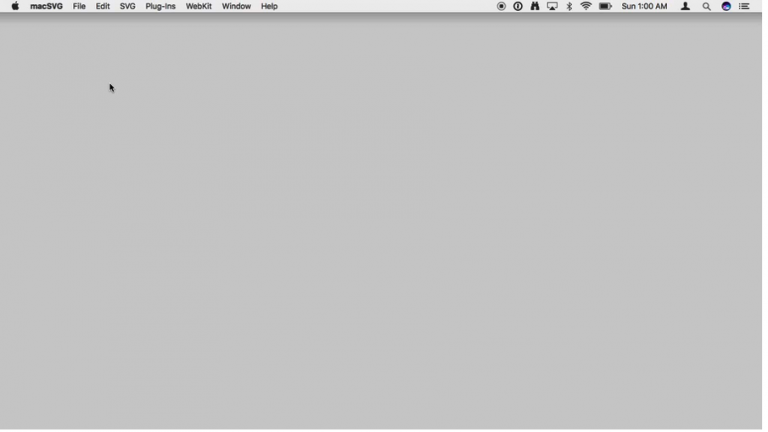
Task: Click the Sun 1:00 AM clock
Action: pyautogui.click(x=644, y=6)
